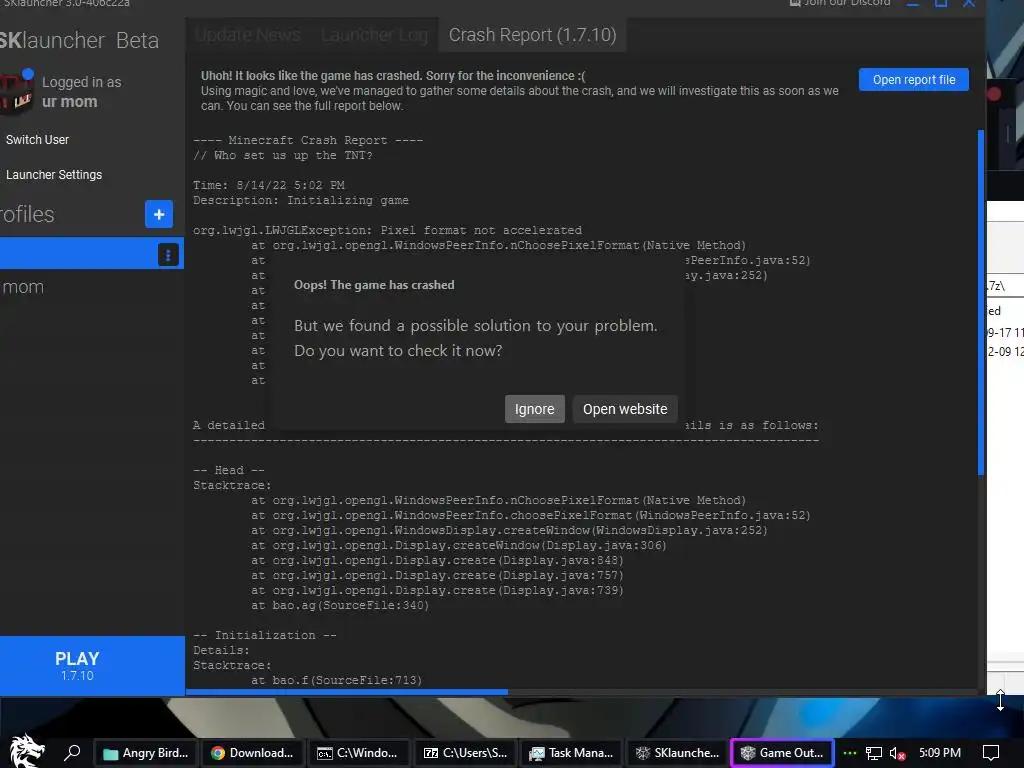Click the vertical scrollbar of crash report
Viewport: 1024px width, 768px height.
click(x=980, y=302)
